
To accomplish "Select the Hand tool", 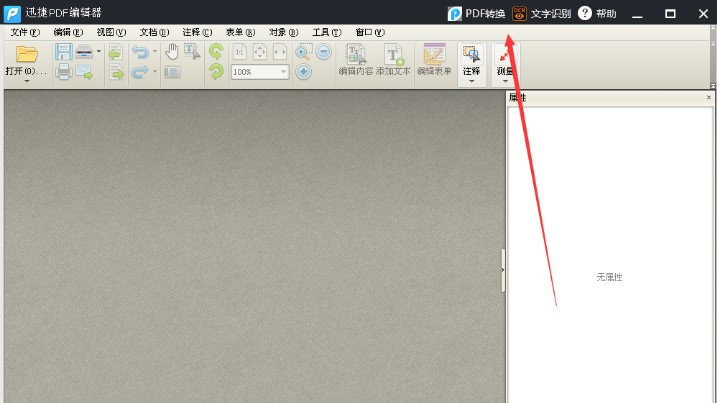I will [172, 52].
